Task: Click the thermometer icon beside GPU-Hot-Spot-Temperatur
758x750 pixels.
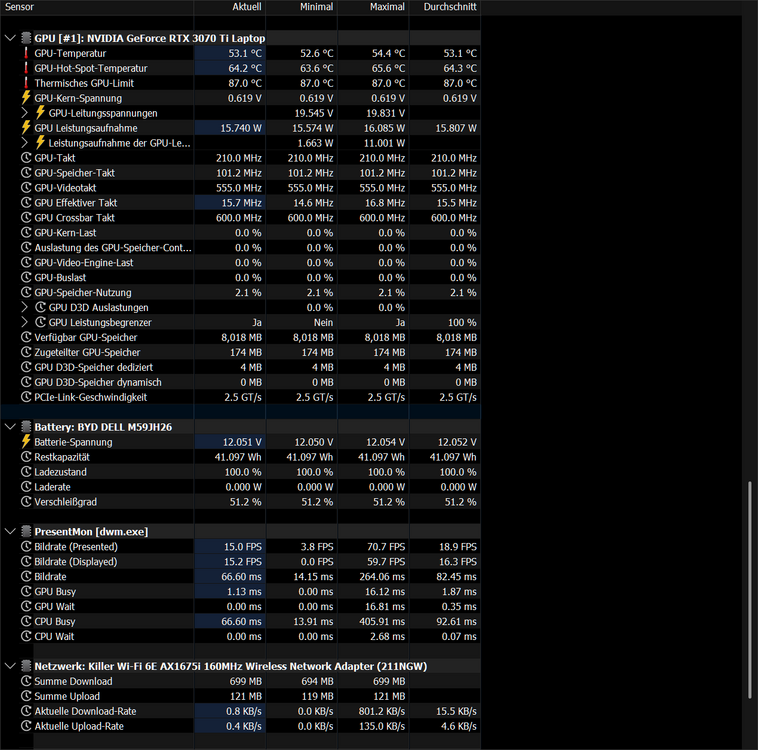Action: coord(27,68)
